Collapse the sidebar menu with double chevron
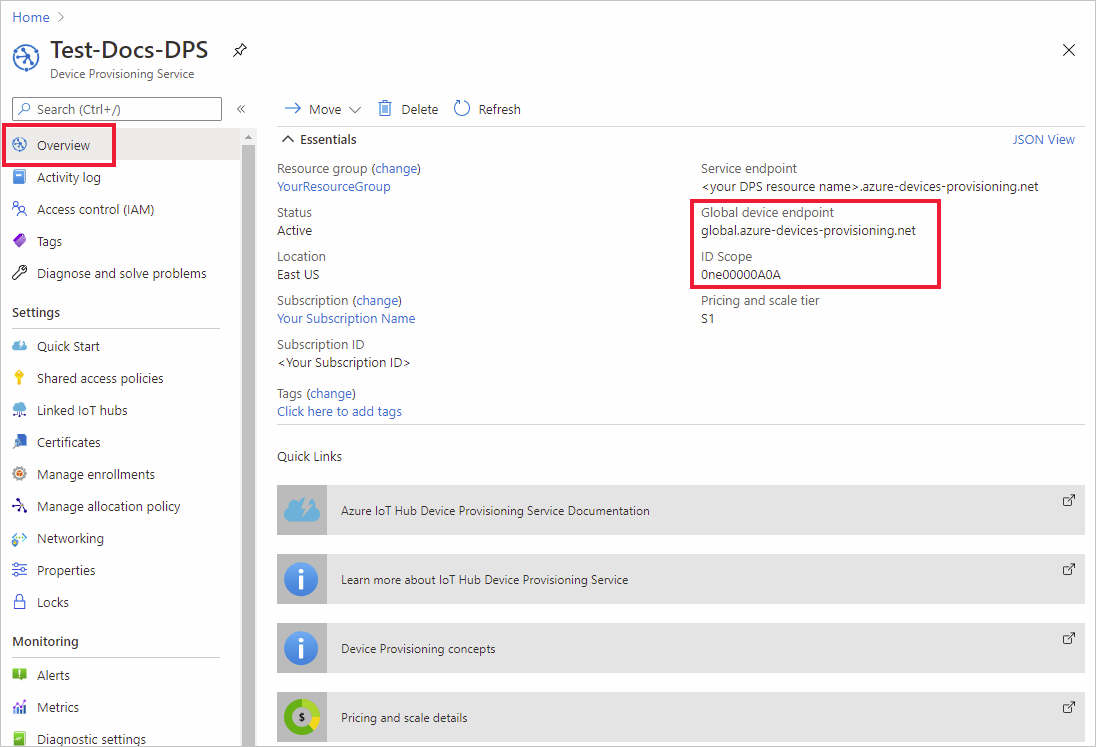 point(241,109)
